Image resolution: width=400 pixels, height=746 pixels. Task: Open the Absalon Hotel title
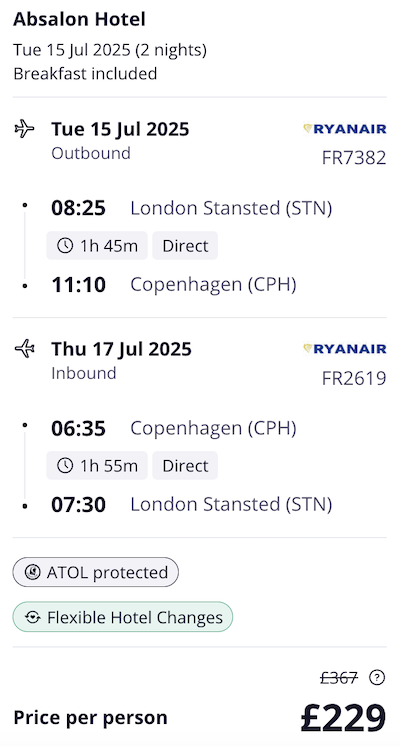(79, 19)
